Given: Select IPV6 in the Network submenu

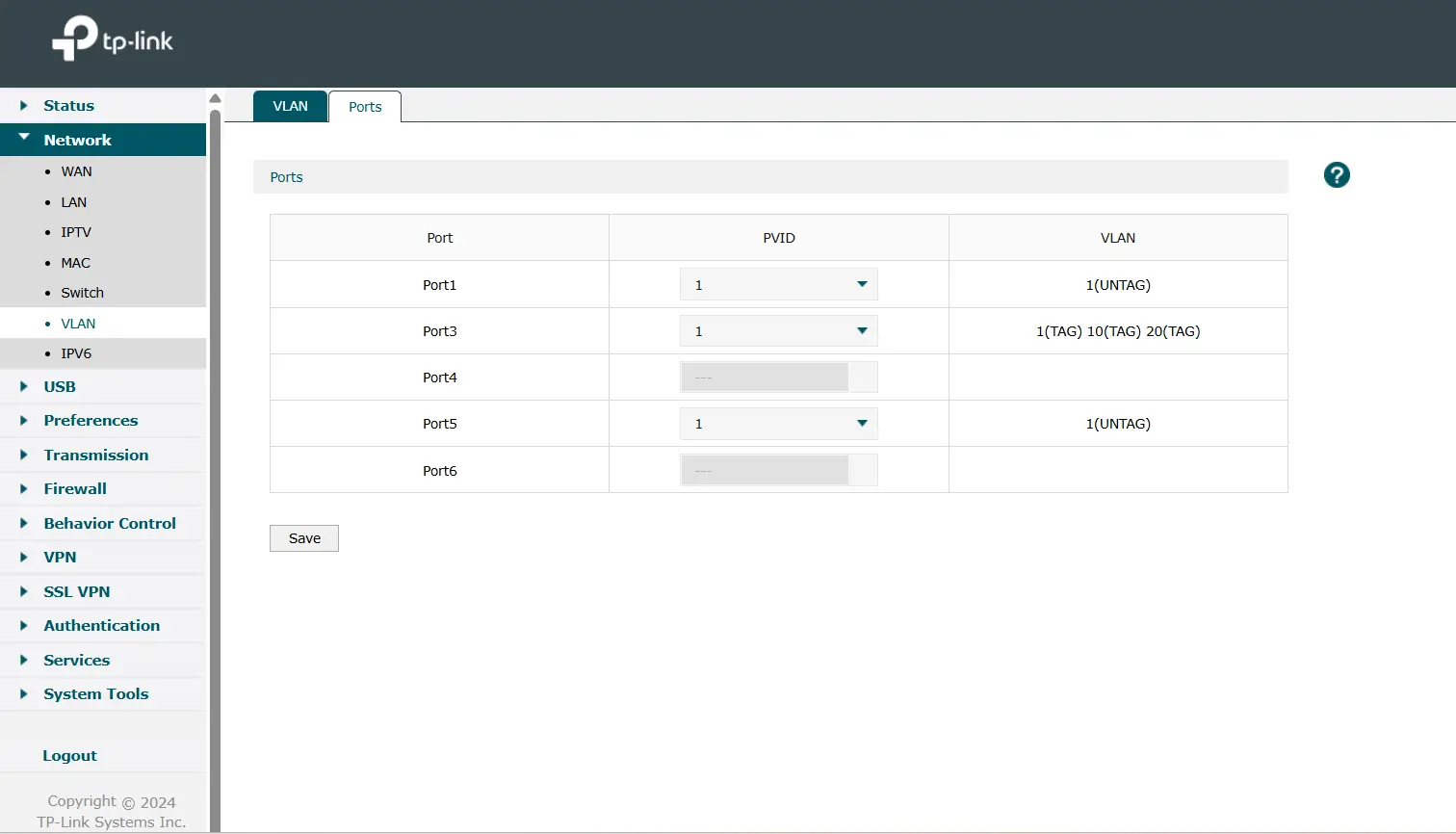Looking at the screenshot, I should [x=76, y=353].
